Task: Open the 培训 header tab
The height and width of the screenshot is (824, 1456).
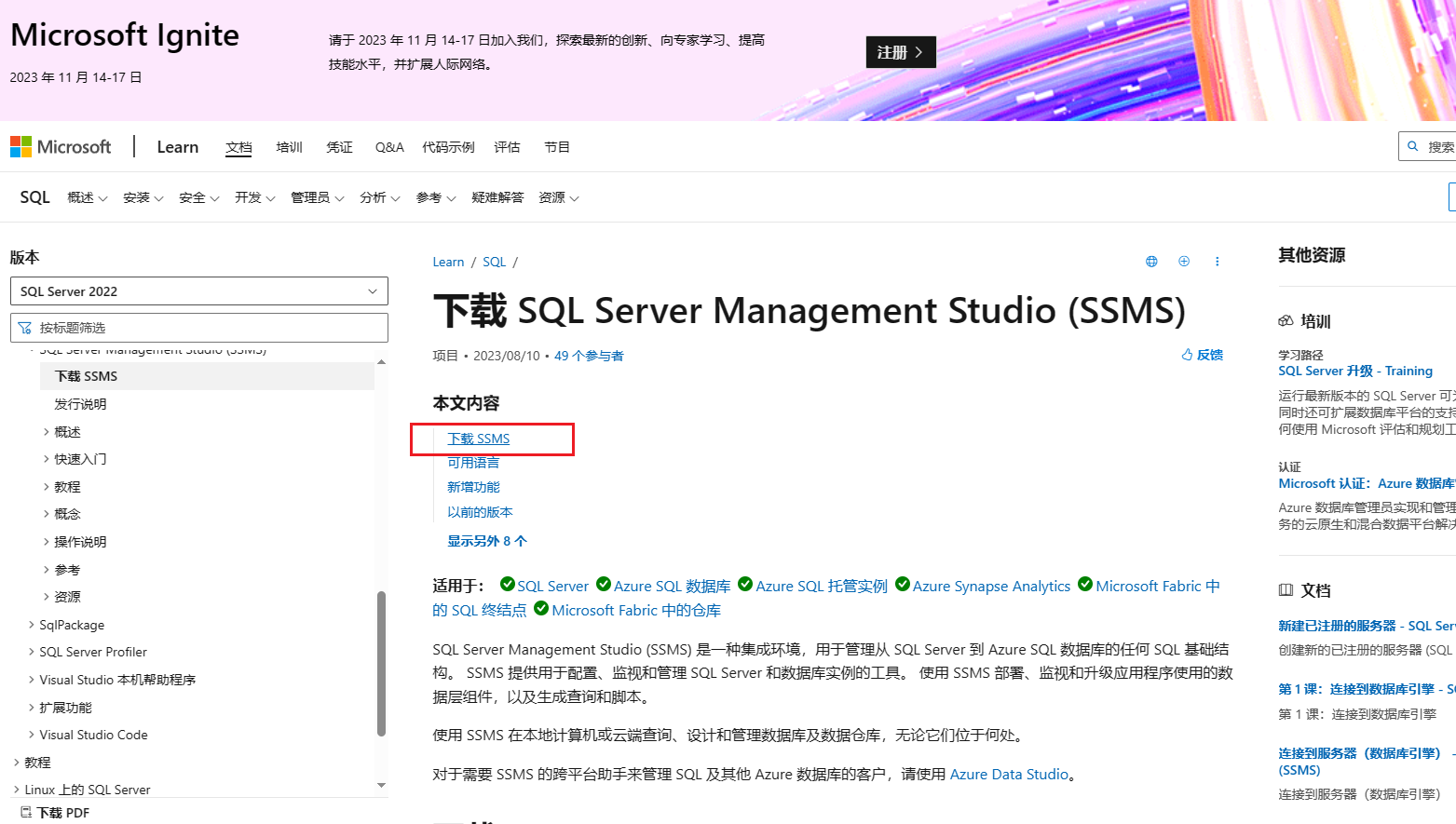Action: click(x=289, y=147)
